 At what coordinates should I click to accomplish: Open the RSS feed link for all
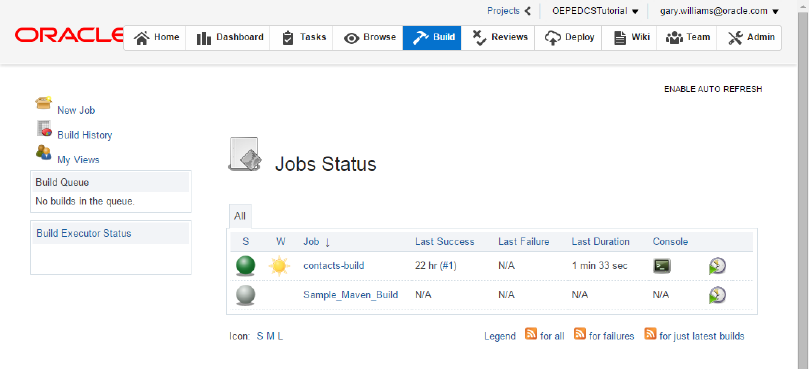(552, 336)
